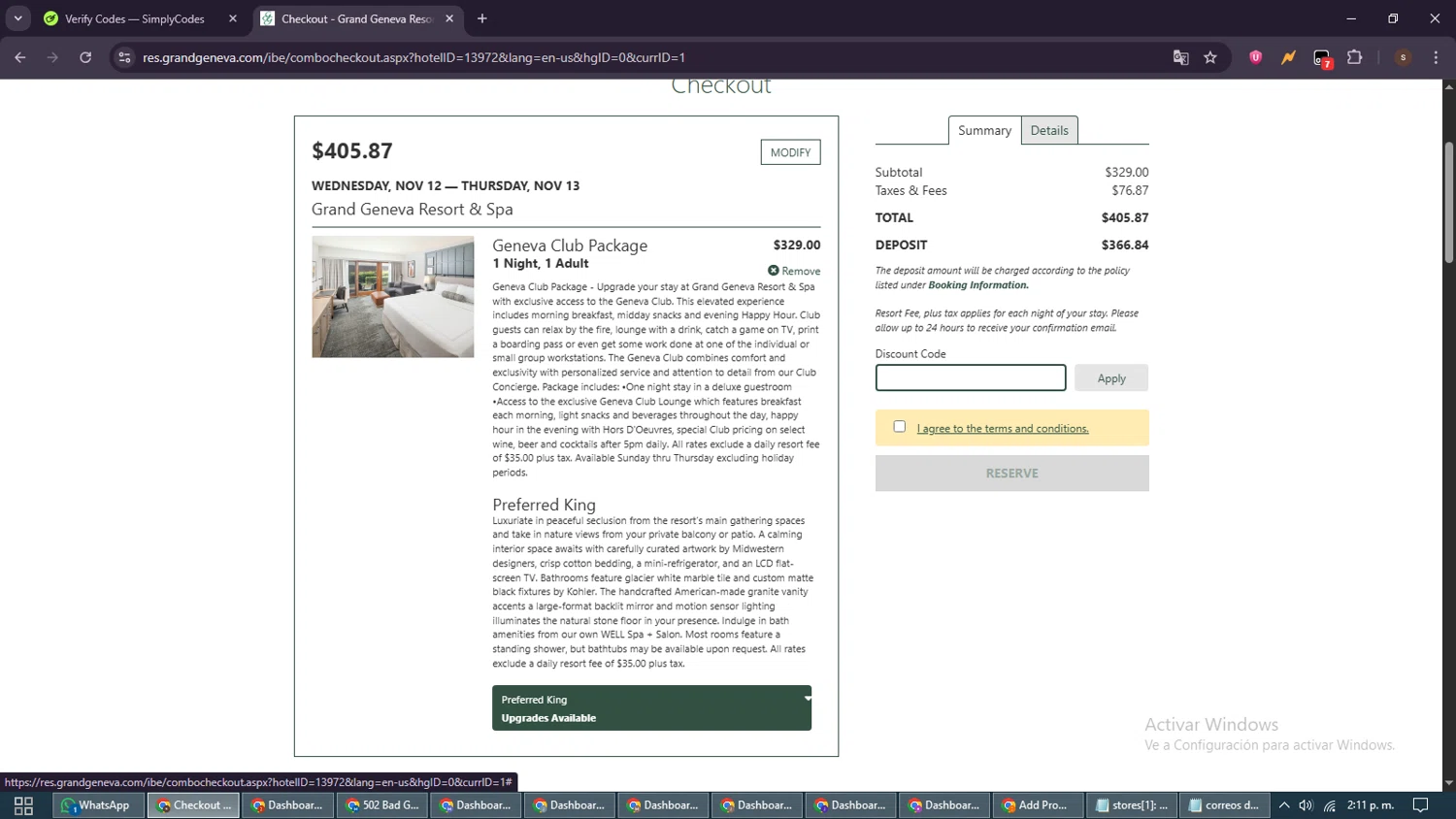Apply the discount code
Viewport: 1456px width, 819px height.
(1111, 377)
